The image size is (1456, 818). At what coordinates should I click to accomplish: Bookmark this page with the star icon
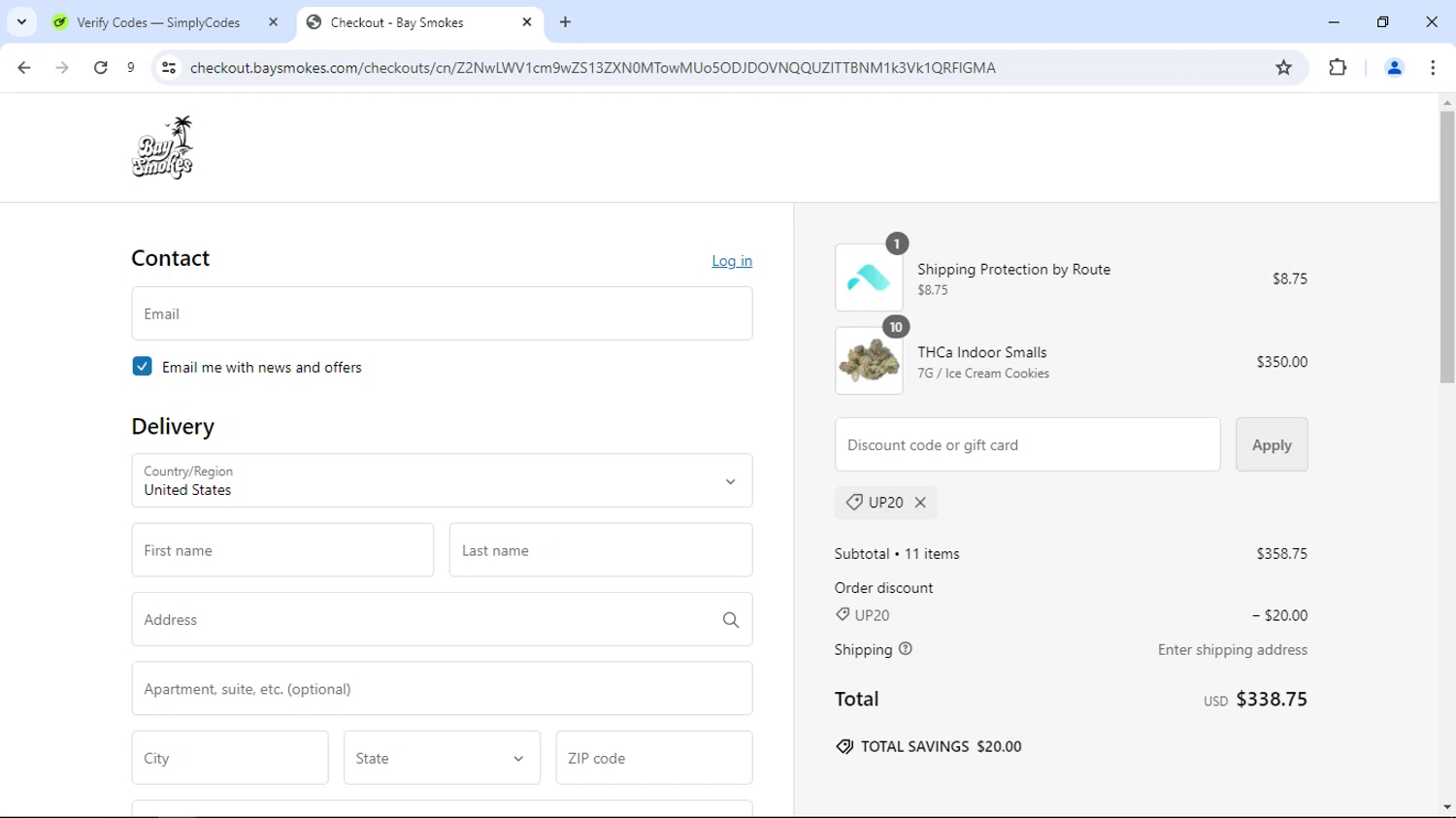click(1283, 68)
